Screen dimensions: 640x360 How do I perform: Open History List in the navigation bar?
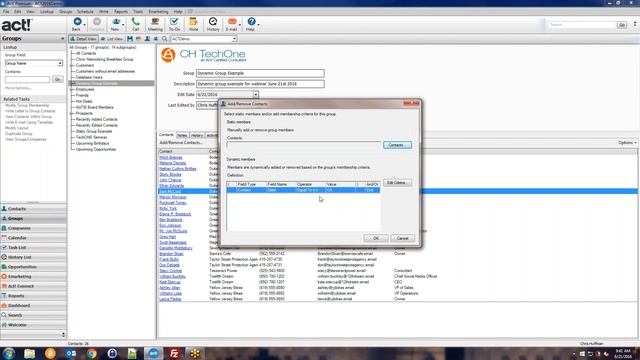click(x=33, y=257)
